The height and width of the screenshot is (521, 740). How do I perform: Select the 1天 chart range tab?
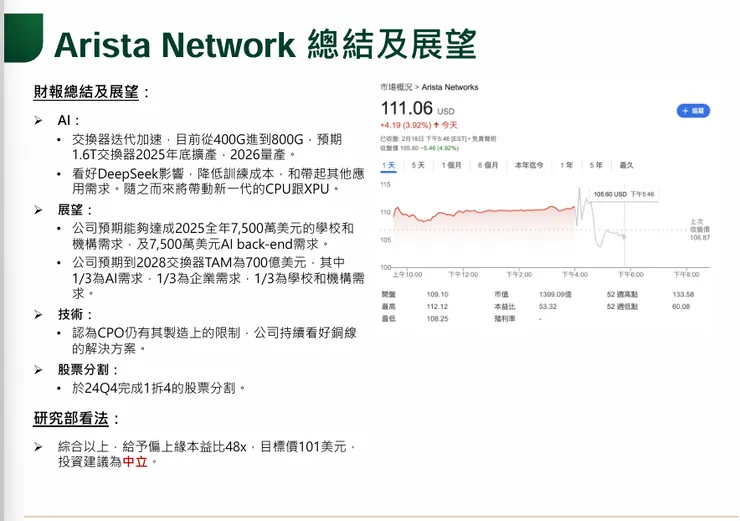388,165
